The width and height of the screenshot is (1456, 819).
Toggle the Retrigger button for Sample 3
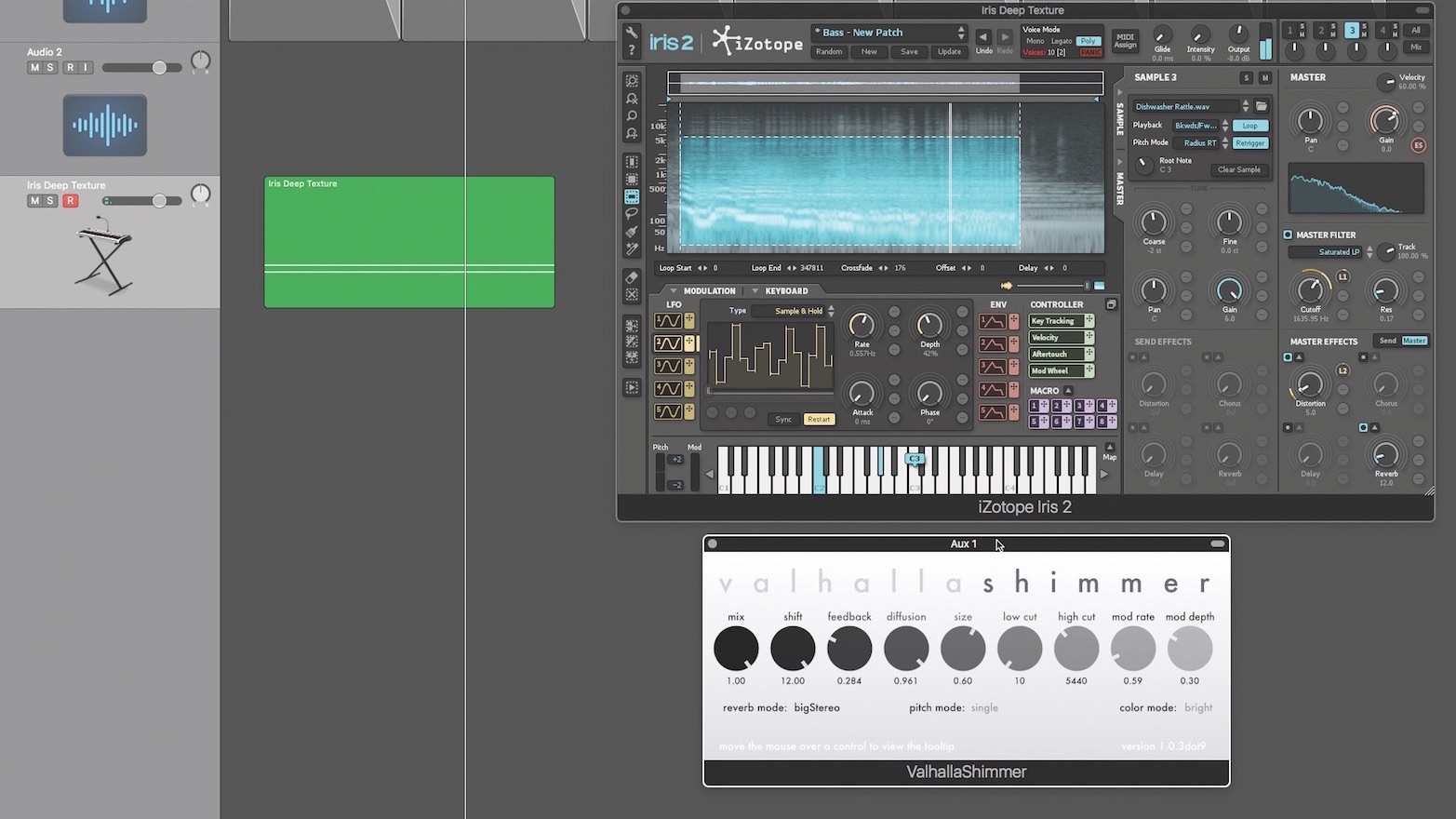(x=1250, y=143)
